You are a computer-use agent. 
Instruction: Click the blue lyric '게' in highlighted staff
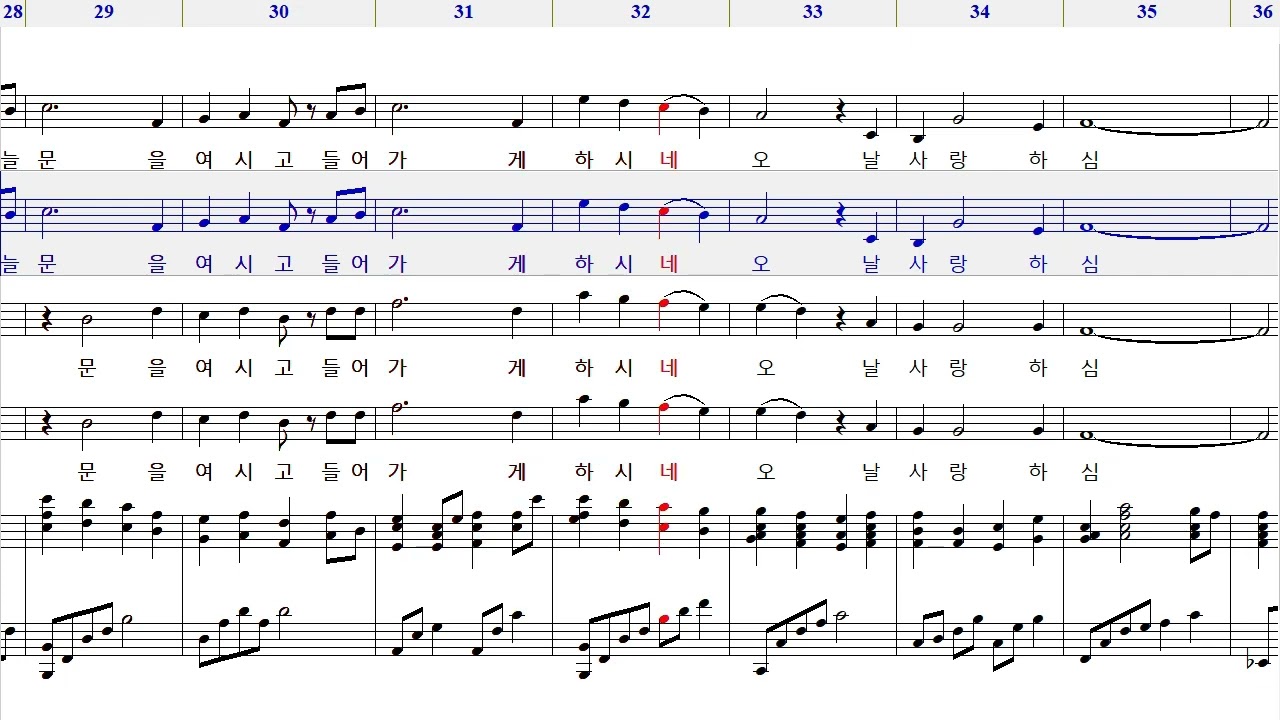tap(517, 263)
